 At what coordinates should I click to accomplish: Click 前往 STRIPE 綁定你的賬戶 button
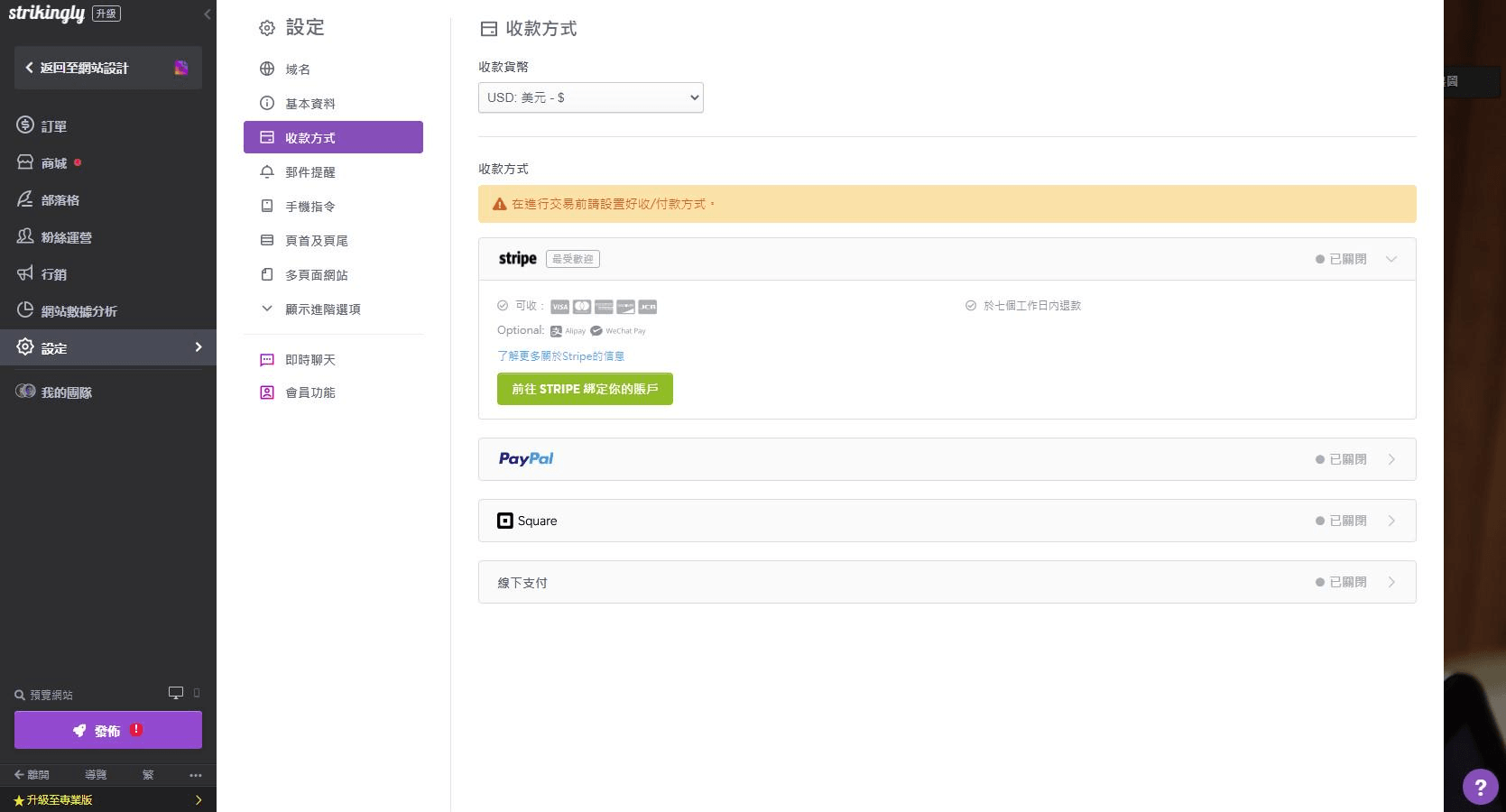click(585, 389)
